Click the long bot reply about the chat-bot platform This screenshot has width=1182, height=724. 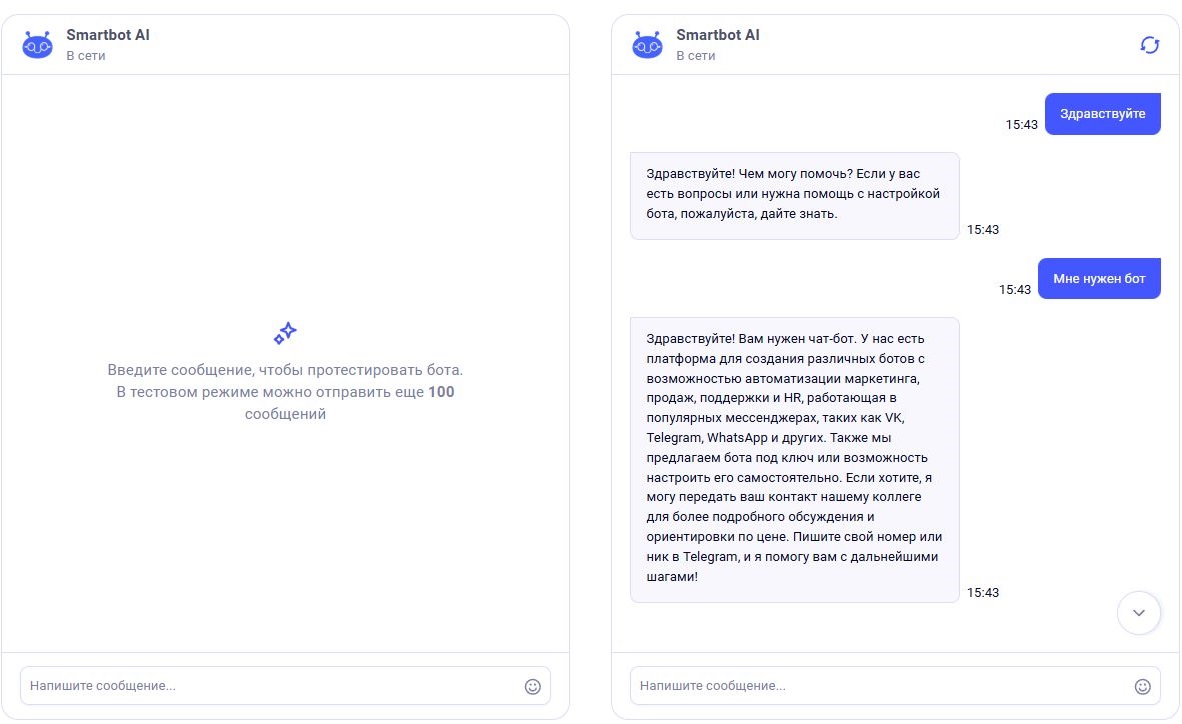[x=794, y=459]
